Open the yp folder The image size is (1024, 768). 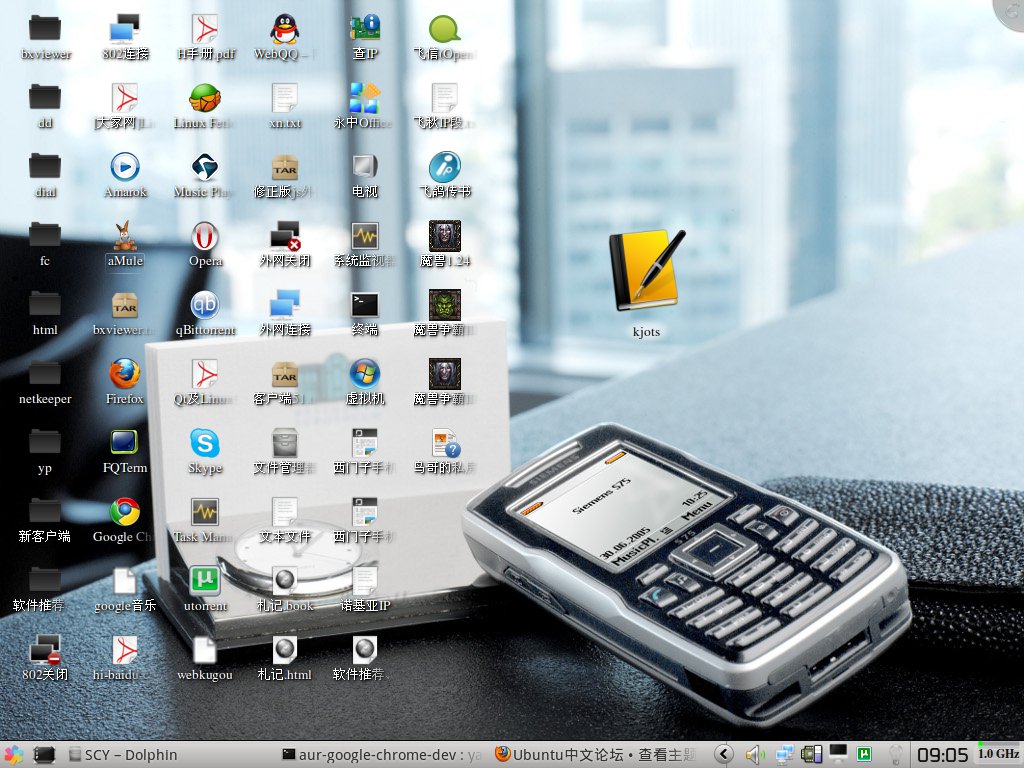45,443
